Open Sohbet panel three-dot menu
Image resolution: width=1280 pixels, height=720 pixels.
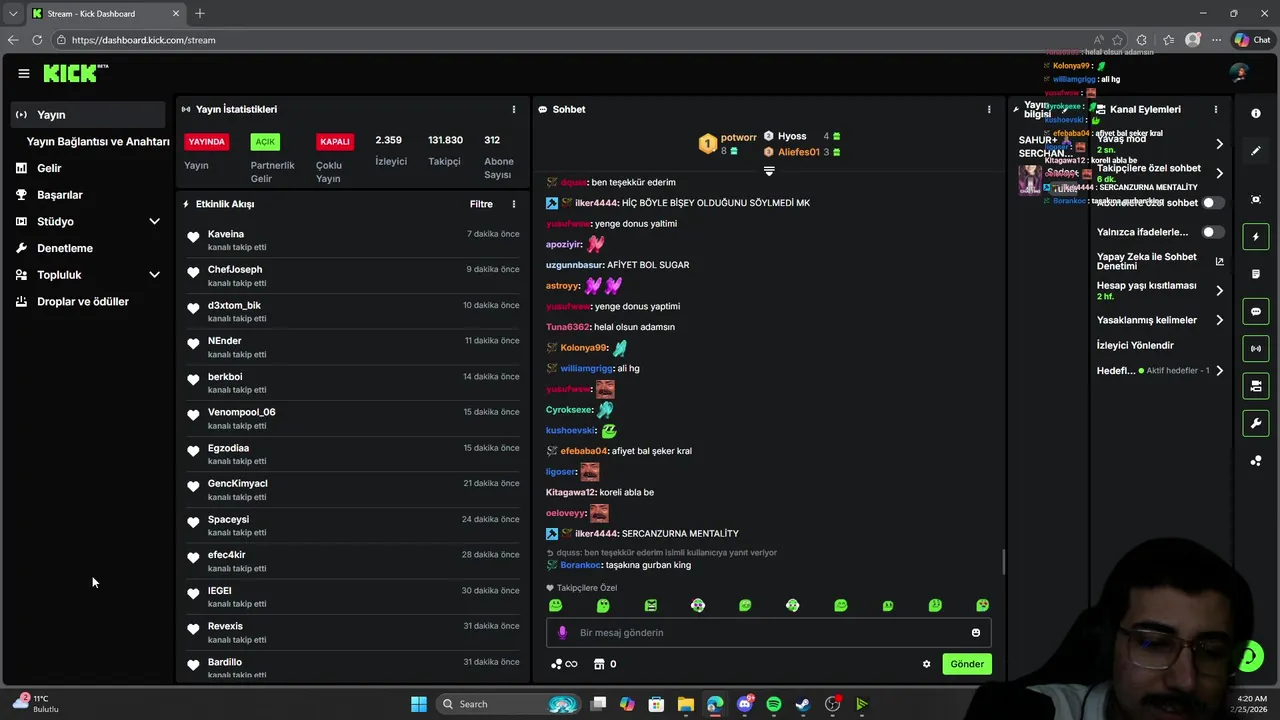[989, 109]
